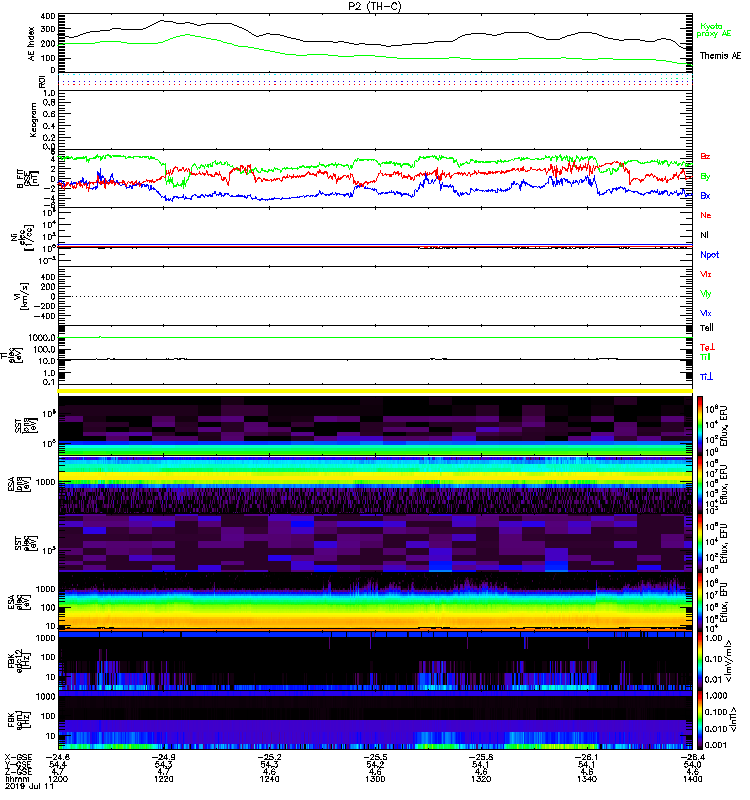Click the red Viz velocity legend label

pos(705,274)
